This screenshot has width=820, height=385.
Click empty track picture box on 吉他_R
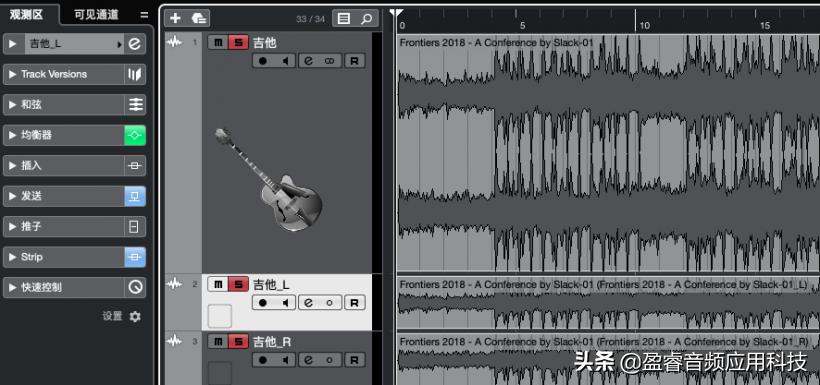pyautogui.click(x=220, y=373)
